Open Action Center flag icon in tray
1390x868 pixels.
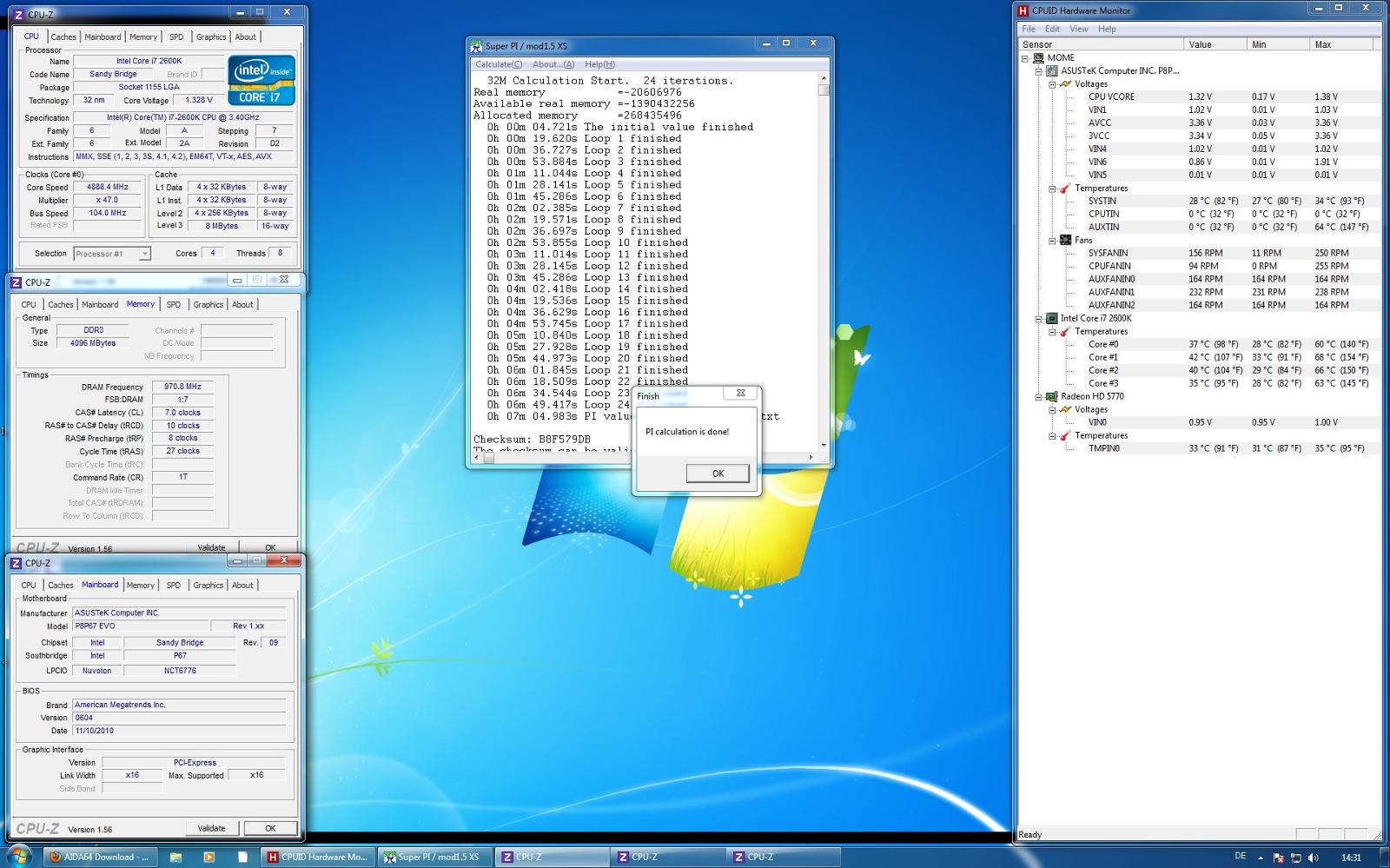point(1279,858)
